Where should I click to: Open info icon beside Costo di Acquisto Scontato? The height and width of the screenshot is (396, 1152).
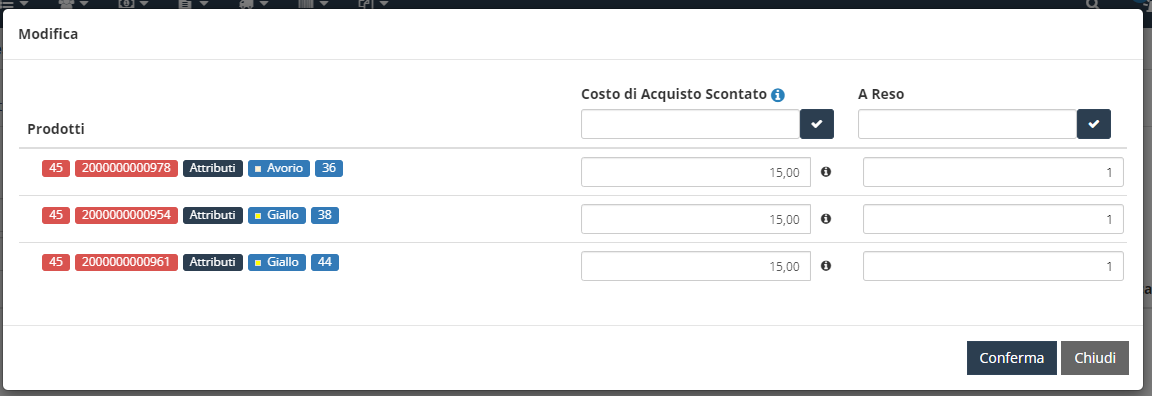click(778, 95)
